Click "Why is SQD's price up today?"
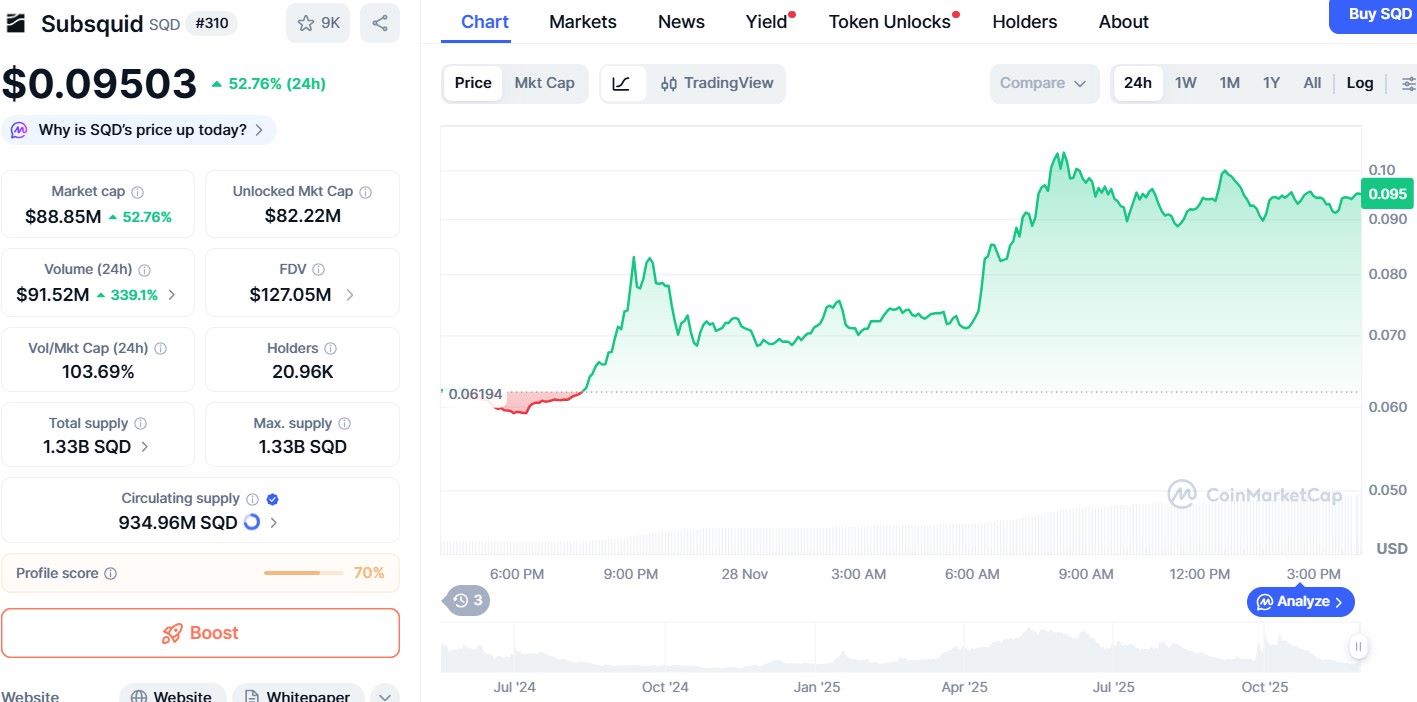The width and height of the screenshot is (1417, 702). coord(142,130)
